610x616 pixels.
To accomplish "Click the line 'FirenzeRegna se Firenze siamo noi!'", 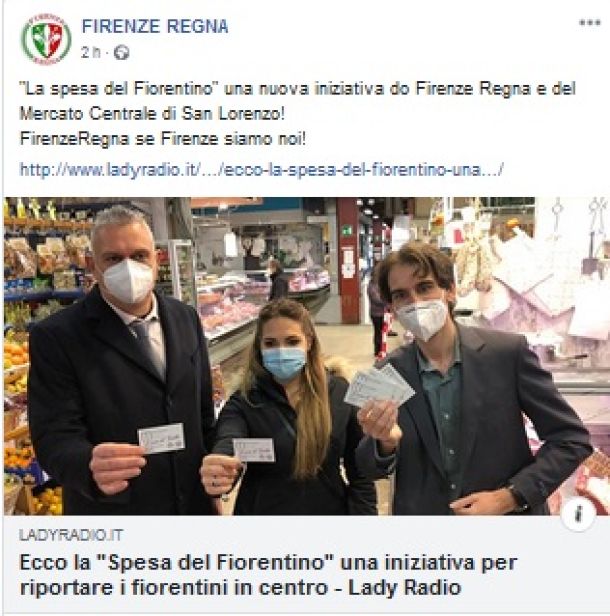I will click(162, 139).
